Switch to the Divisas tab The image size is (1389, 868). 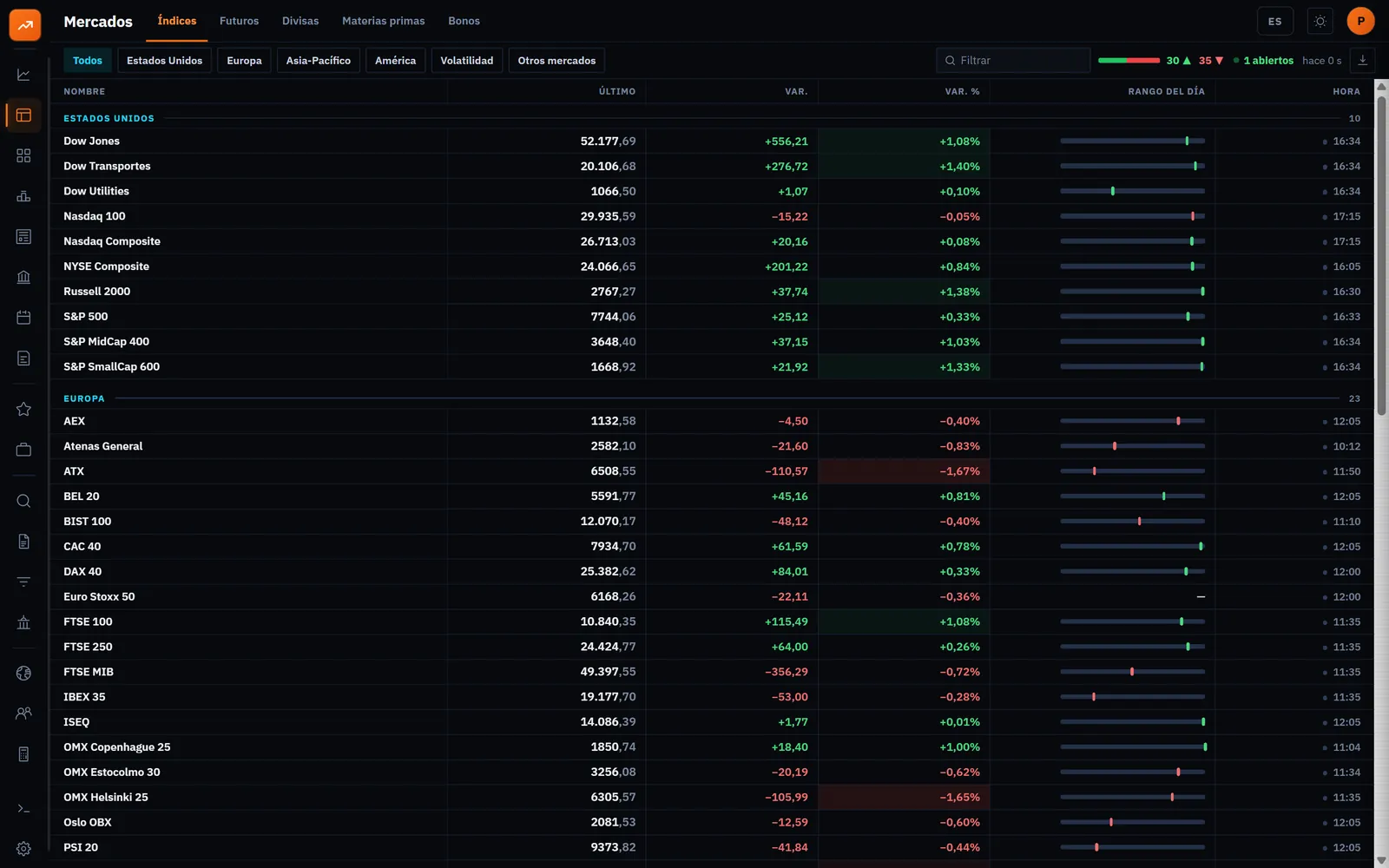pos(300,21)
